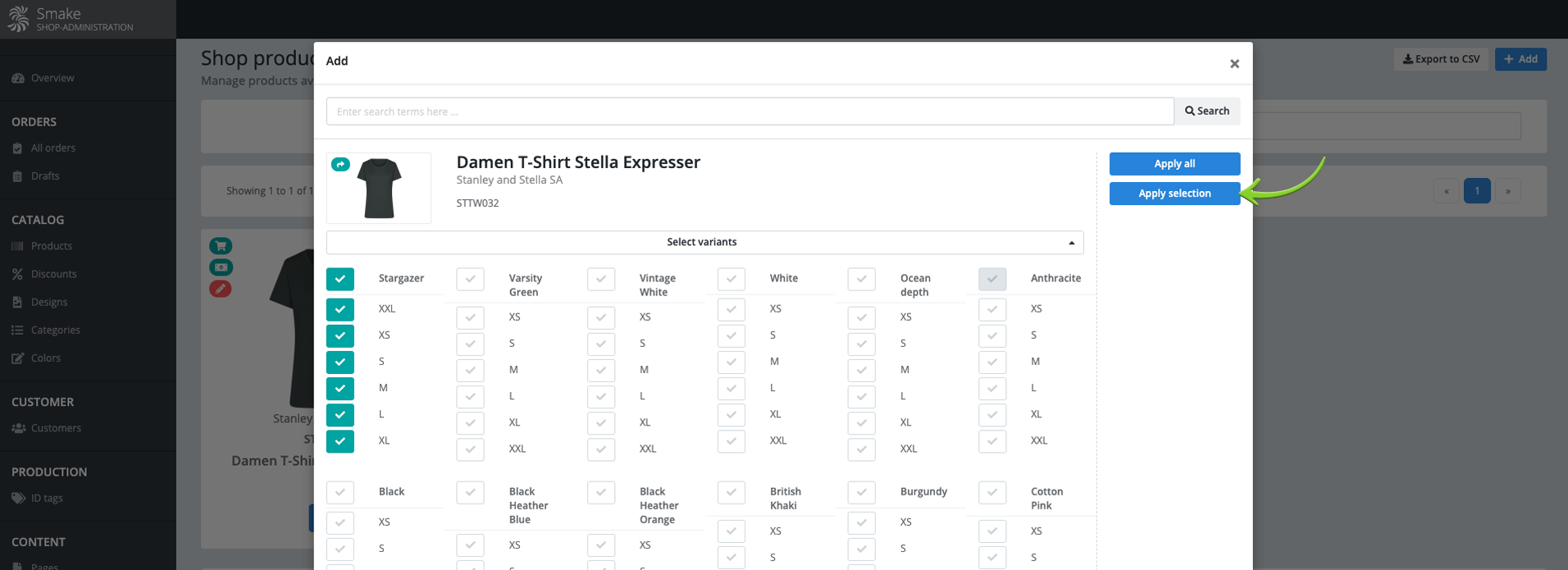Click the Products barcode icon
The width and height of the screenshot is (1568, 570).
[x=17, y=246]
